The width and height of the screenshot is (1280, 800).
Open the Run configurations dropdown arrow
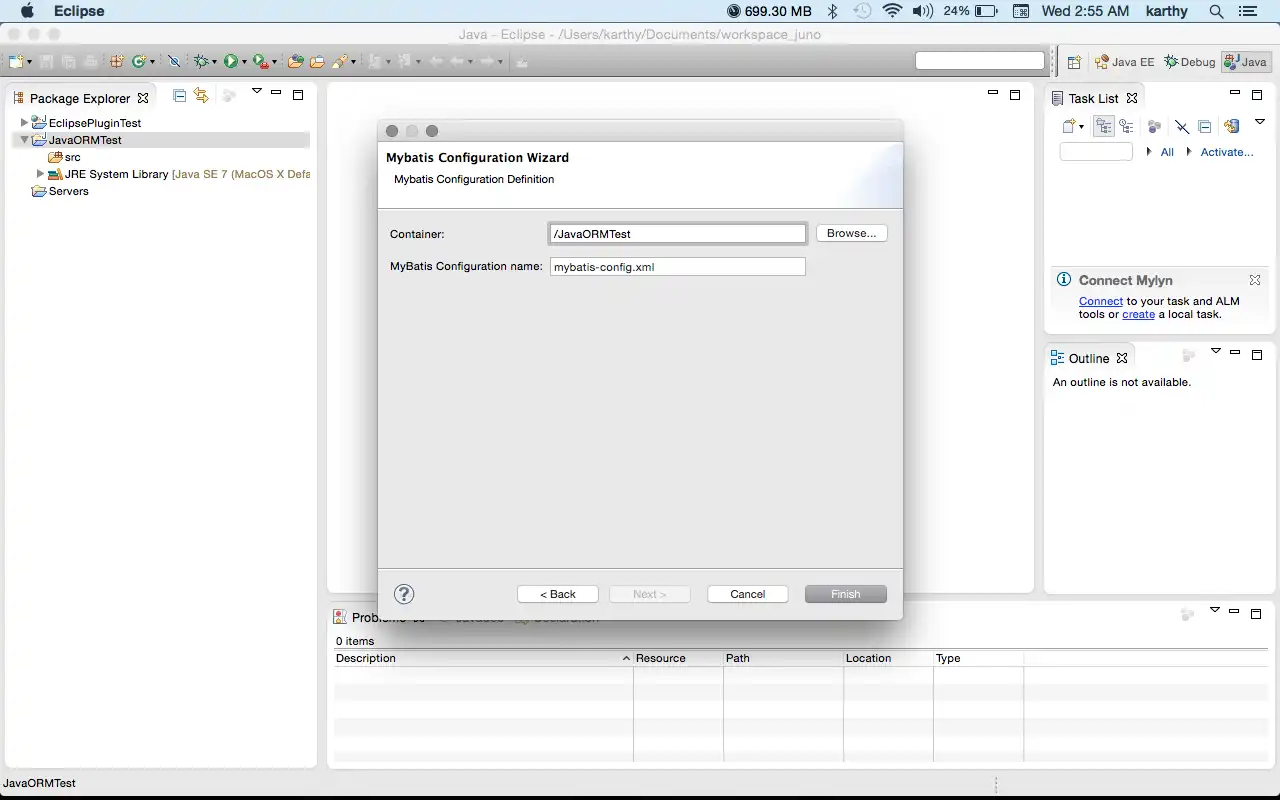point(244,62)
